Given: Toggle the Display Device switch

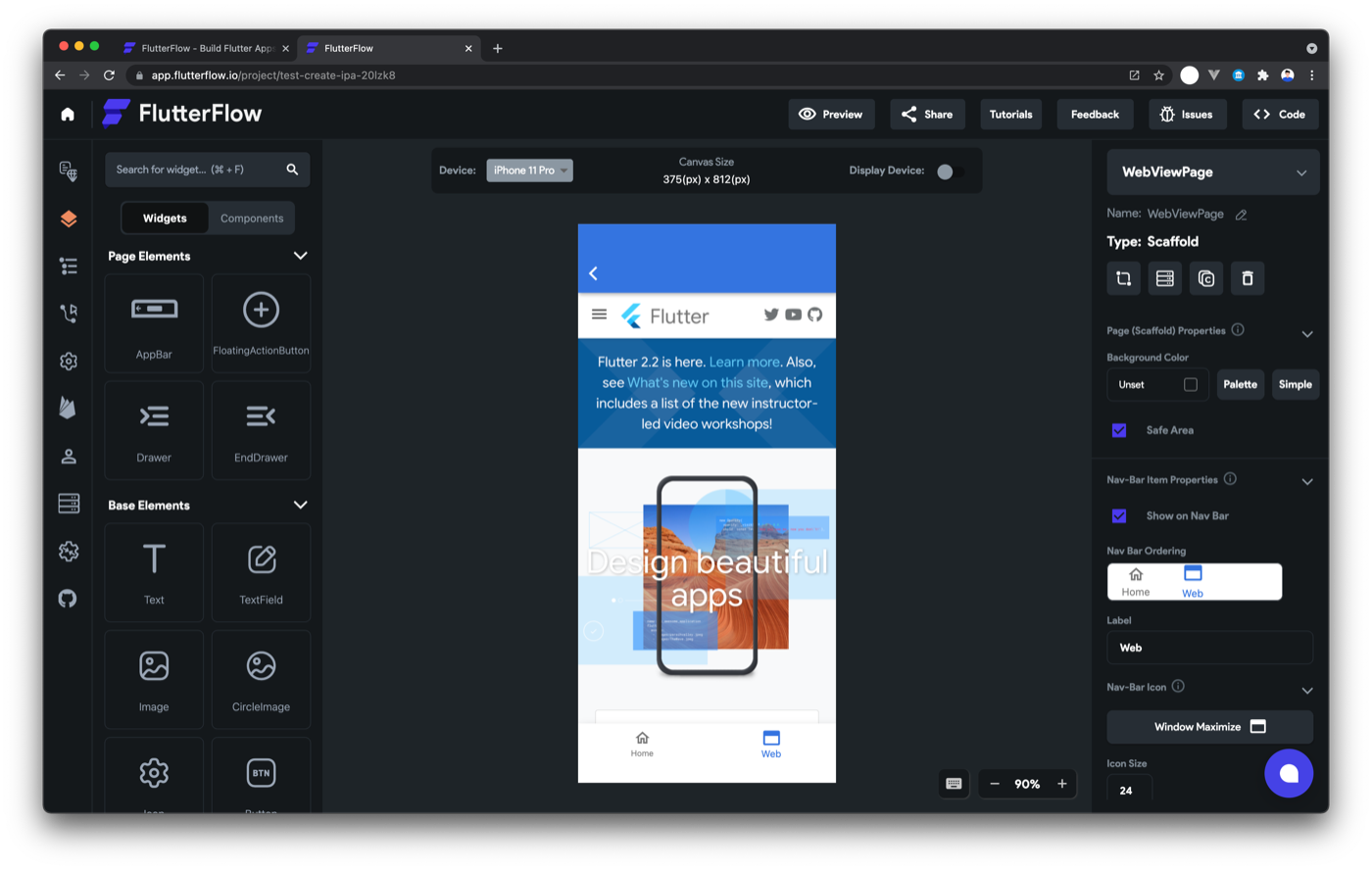Looking at the screenshot, I should tap(949, 171).
